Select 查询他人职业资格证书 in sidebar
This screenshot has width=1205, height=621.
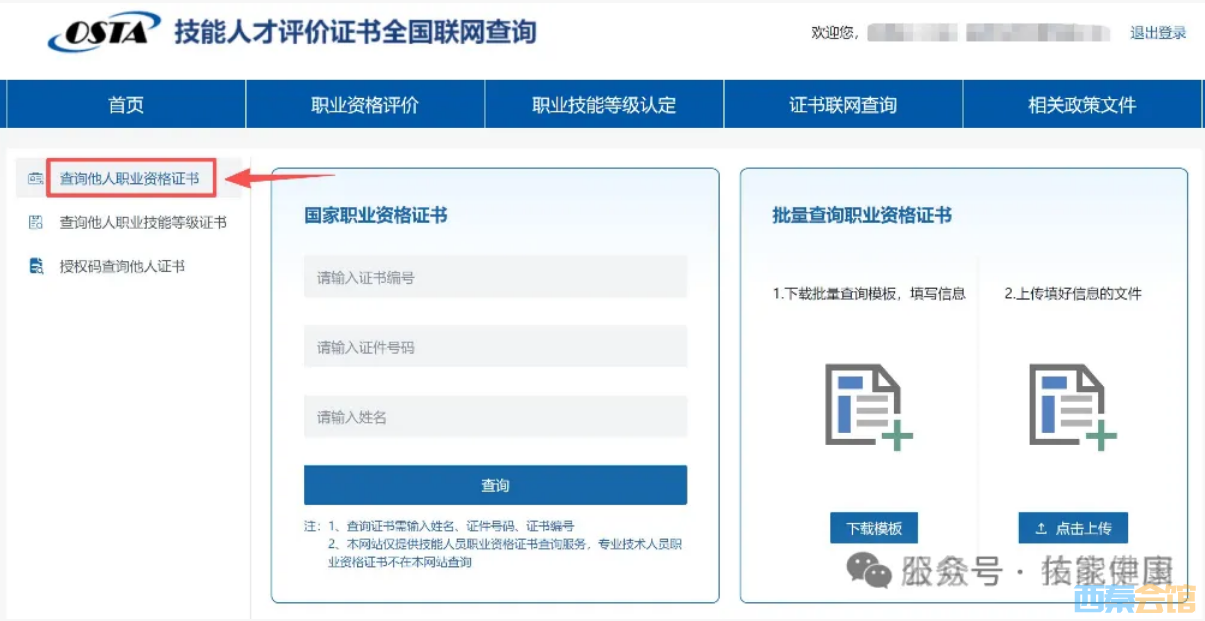[129, 179]
